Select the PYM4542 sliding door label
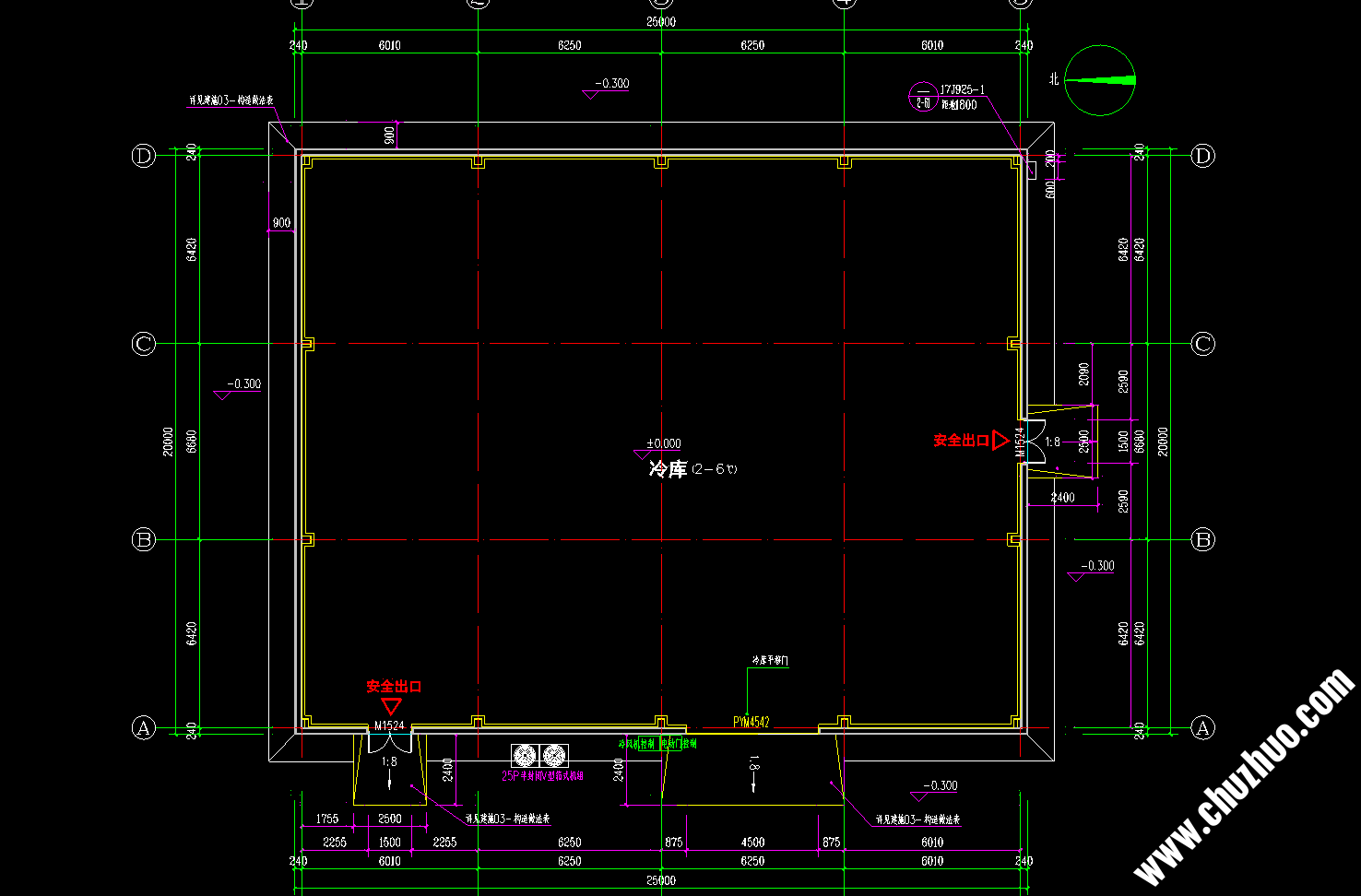 (751, 723)
